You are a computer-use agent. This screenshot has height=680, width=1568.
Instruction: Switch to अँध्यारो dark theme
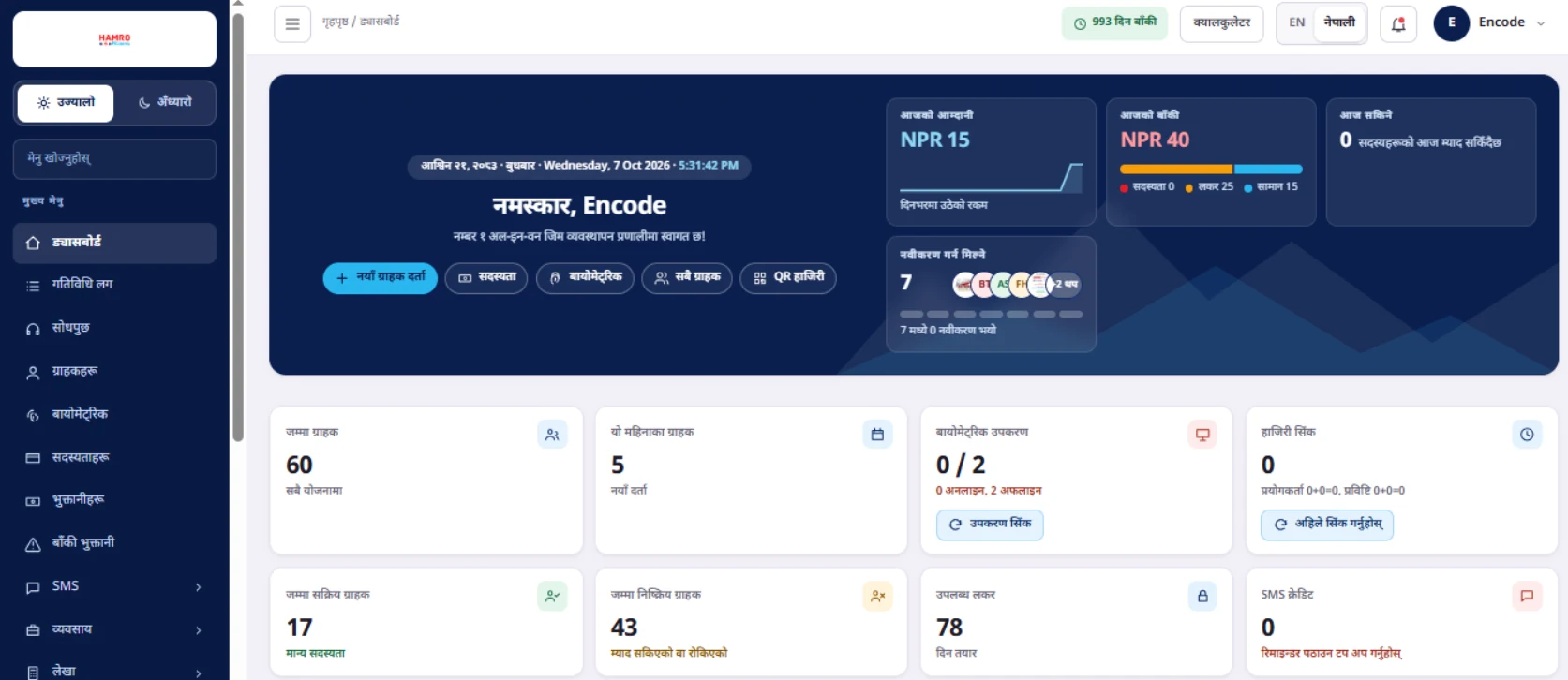(165, 103)
